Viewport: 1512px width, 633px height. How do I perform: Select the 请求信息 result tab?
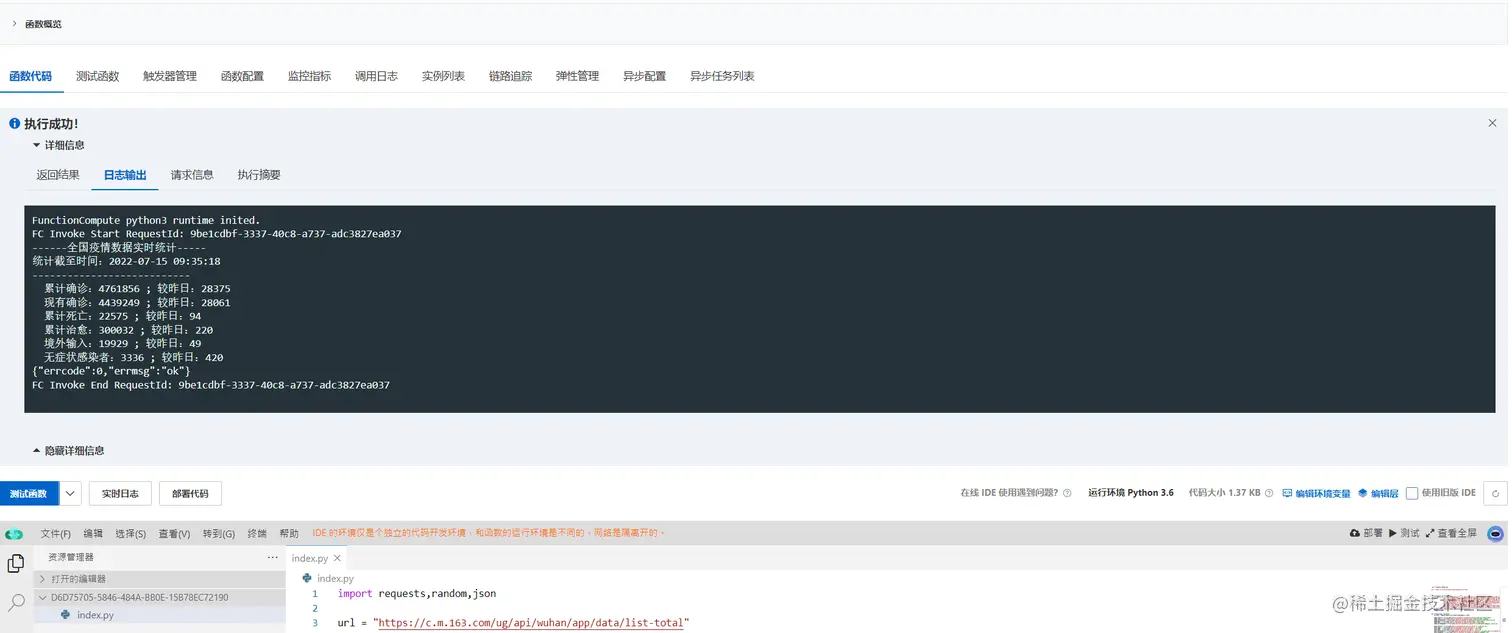[192, 175]
